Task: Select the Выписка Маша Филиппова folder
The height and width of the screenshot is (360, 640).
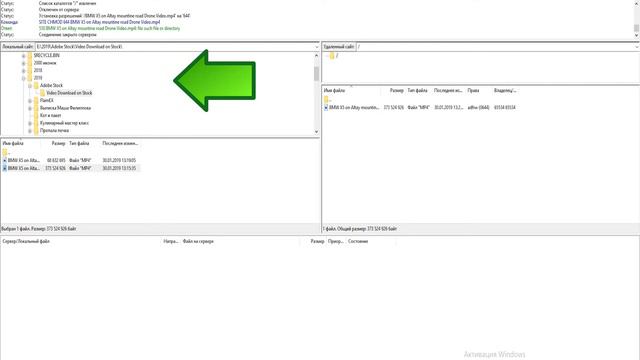Action: click(65, 108)
